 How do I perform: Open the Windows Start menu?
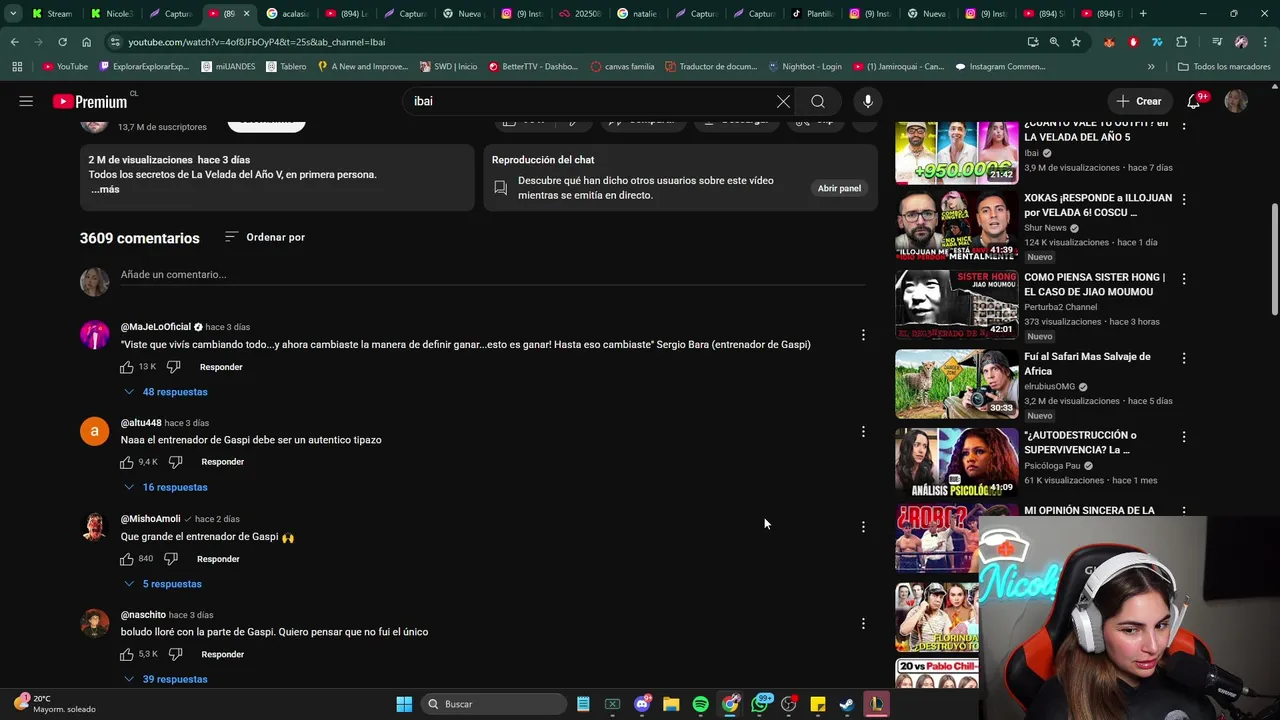pyautogui.click(x=404, y=704)
